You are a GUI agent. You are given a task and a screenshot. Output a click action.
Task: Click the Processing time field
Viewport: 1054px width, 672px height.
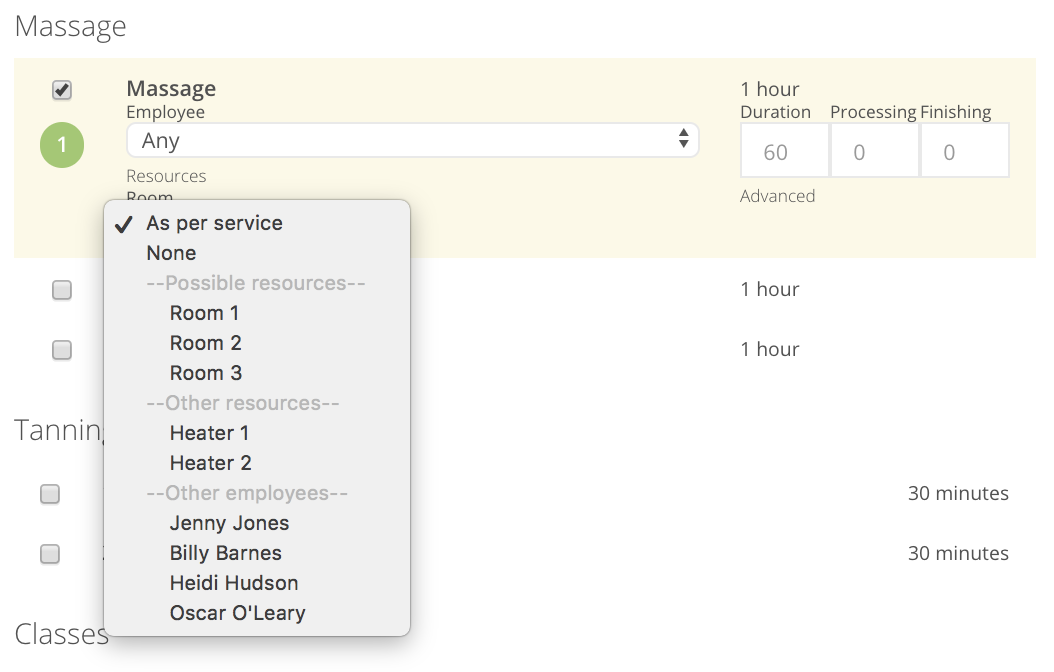(x=874, y=151)
